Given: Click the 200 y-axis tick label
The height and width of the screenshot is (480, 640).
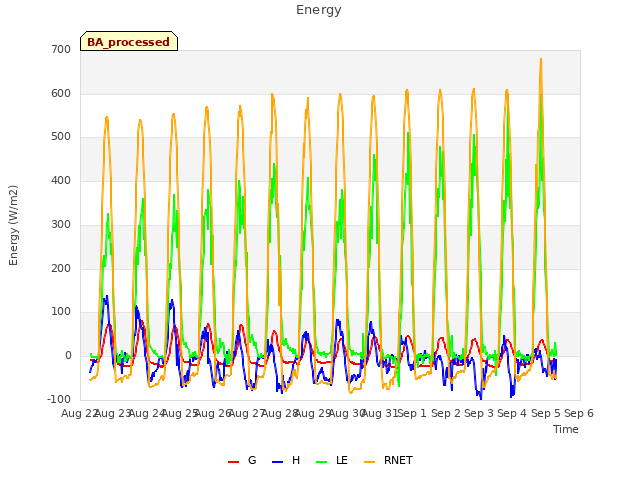Looking at the screenshot, I should pos(61,269).
